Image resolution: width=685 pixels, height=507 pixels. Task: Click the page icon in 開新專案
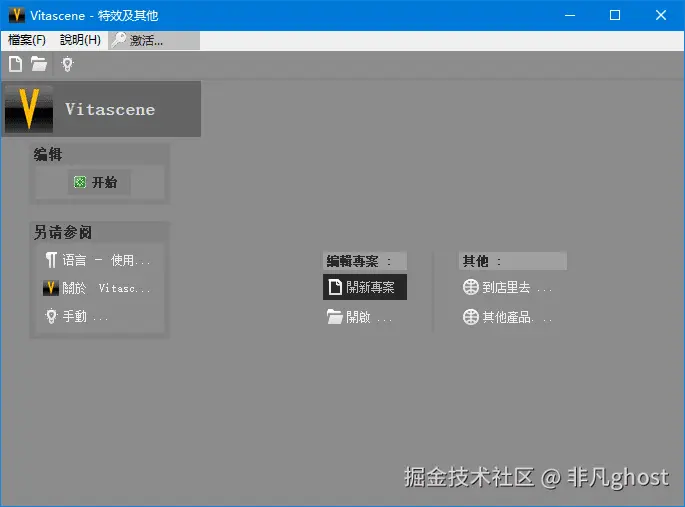pos(335,287)
